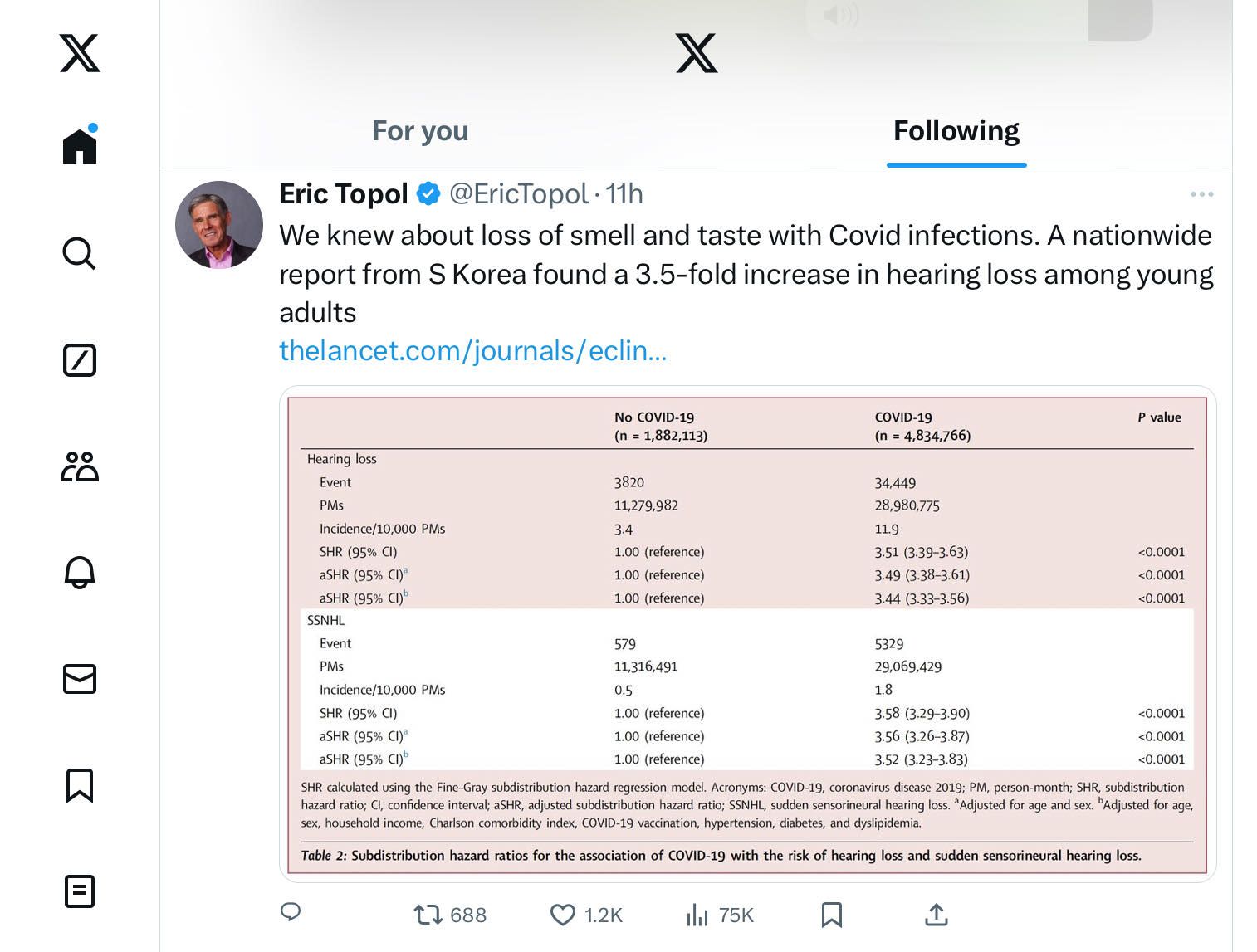View the post's 75K view analytics

(x=720, y=915)
